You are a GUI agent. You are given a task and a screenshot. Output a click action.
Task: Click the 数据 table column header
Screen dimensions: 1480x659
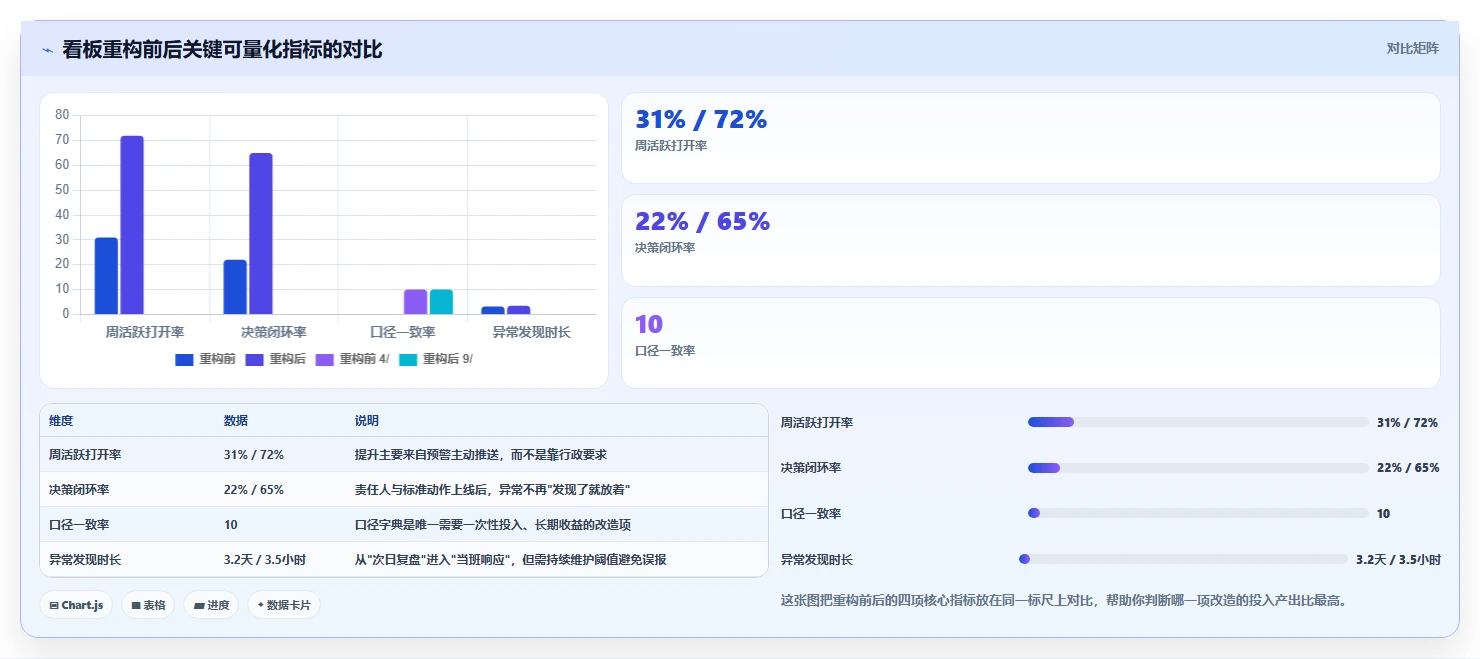[x=236, y=421]
